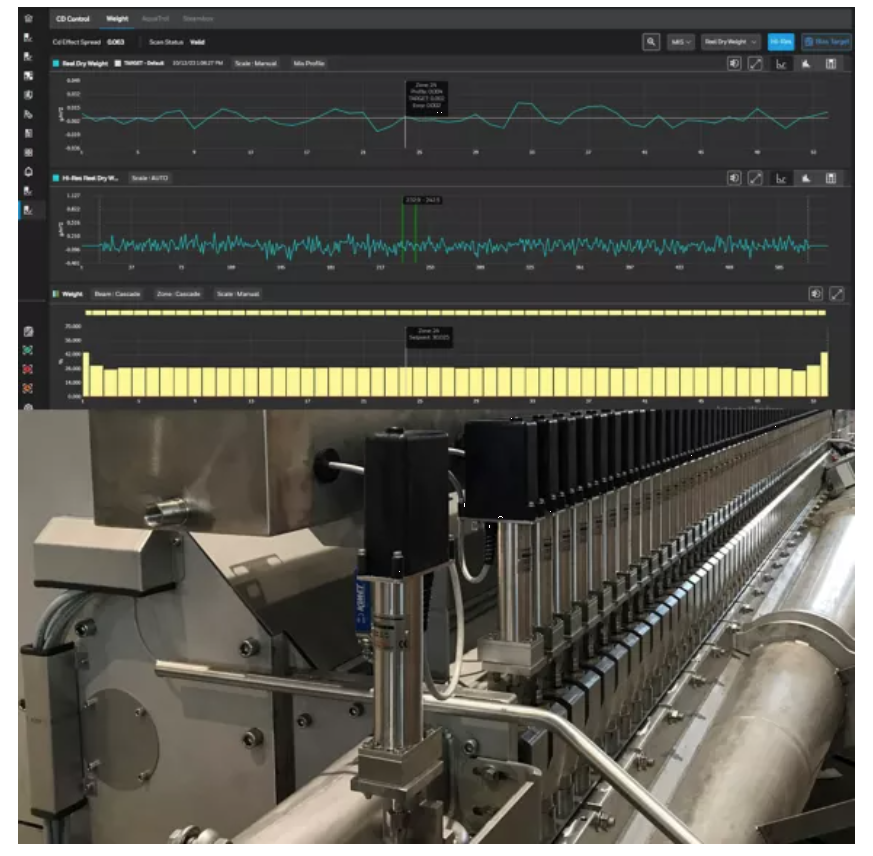The height and width of the screenshot is (856, 873).
Task: Open the Real Dry Weight dropdown selector
Action: click(x=730, y=42)
